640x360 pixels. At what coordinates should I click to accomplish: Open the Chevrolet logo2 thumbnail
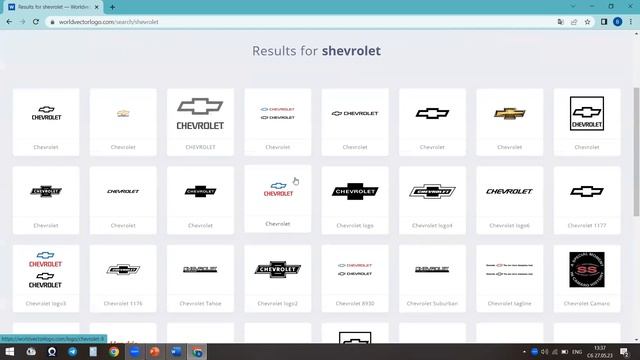coord(278,269)
